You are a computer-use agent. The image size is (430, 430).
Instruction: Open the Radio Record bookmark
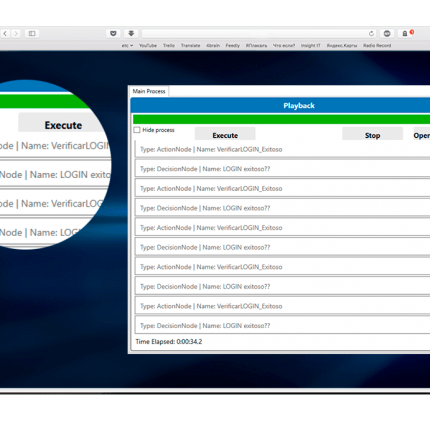point(377,45)
